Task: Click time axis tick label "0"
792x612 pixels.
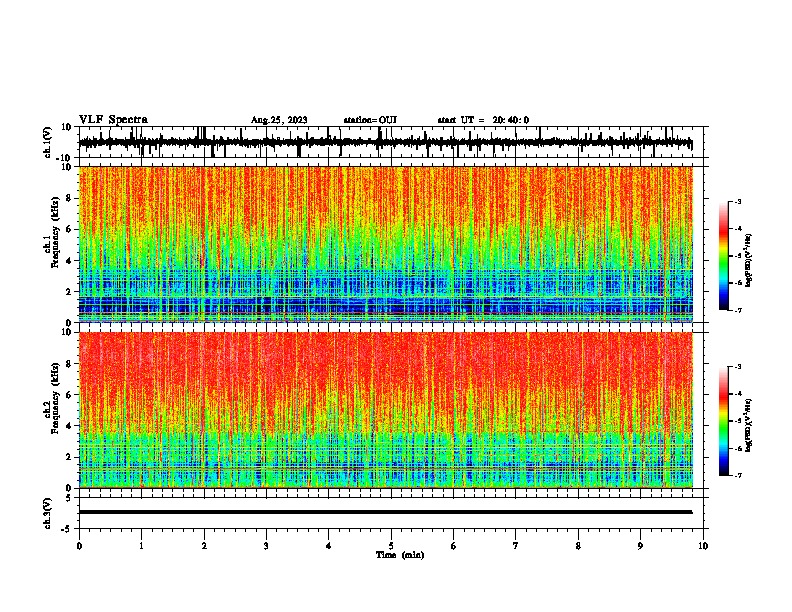Action: click(x=79, y=546)
